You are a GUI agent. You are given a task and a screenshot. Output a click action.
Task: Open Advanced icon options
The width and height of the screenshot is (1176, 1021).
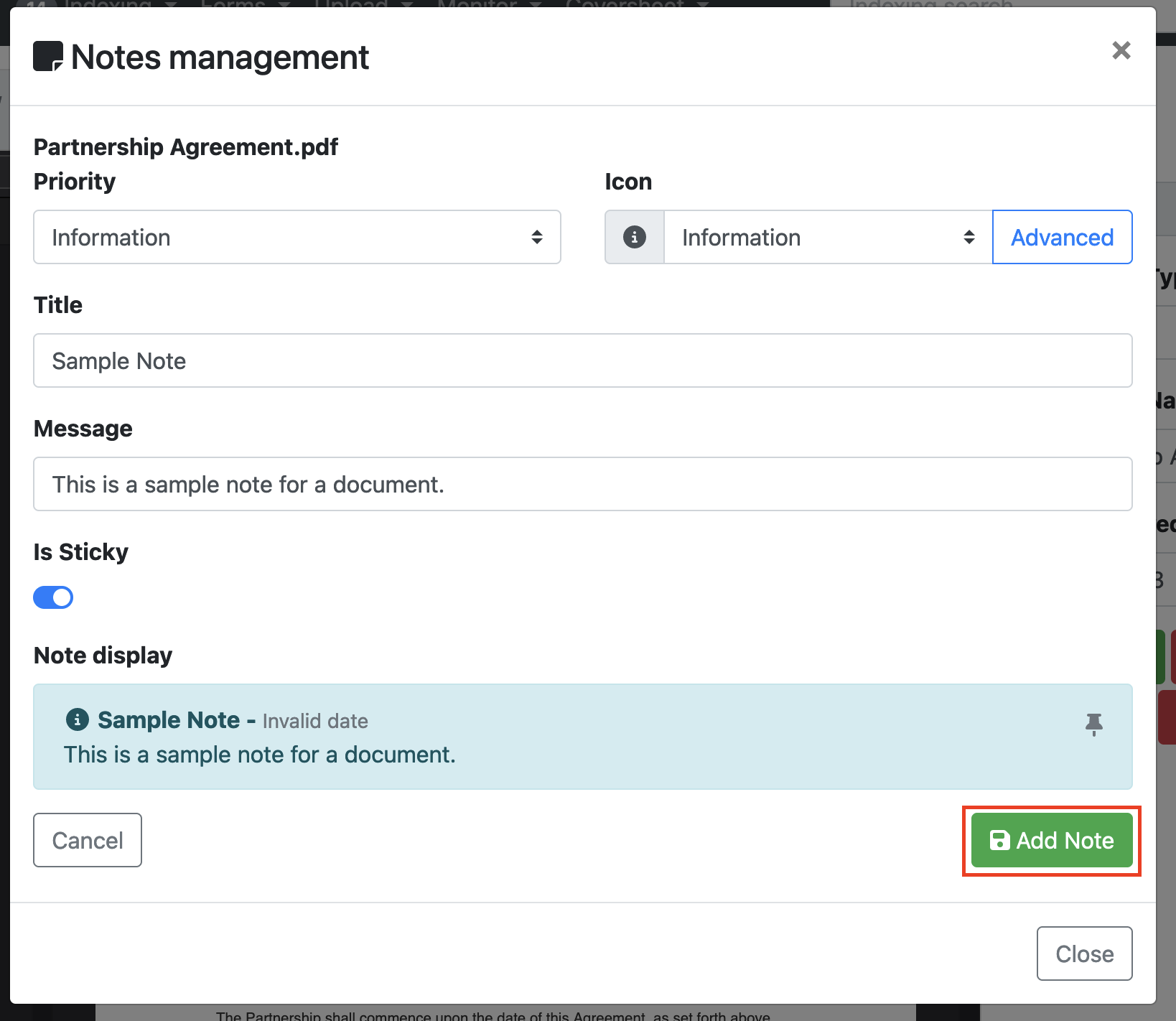[1061, 237]
